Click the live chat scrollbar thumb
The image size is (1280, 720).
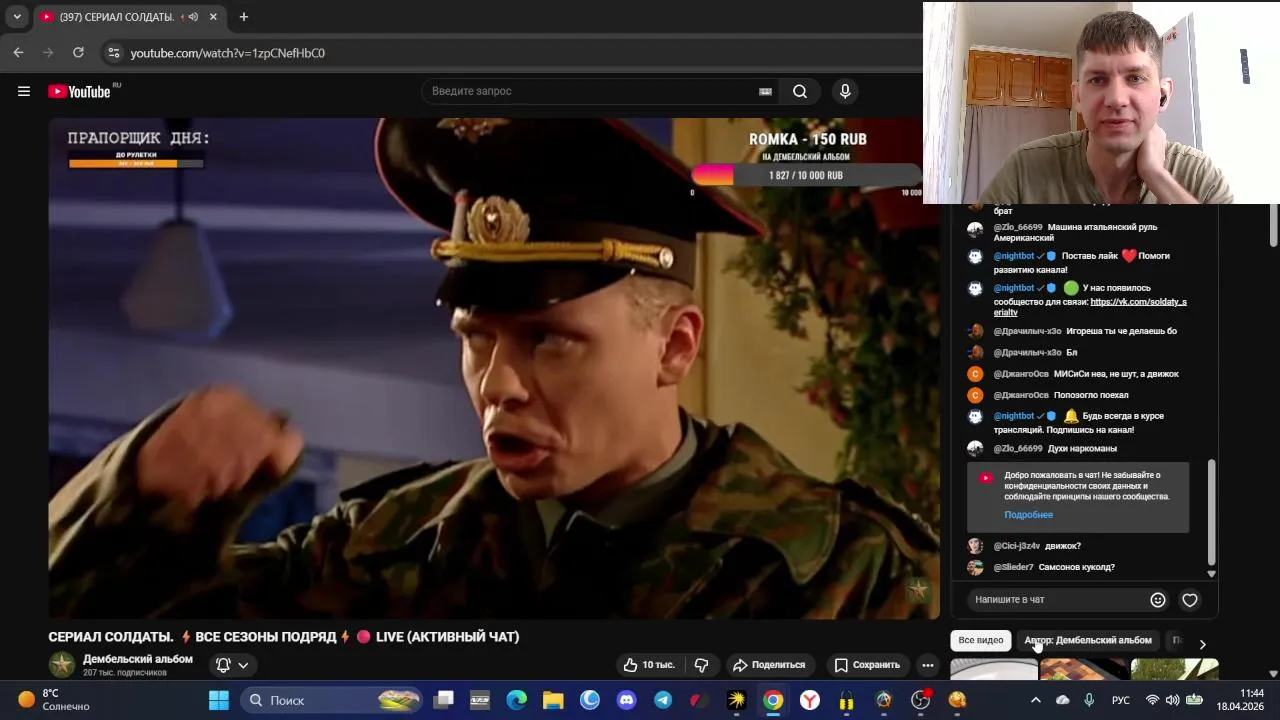pyautogui.click(x=1212, y=513)
